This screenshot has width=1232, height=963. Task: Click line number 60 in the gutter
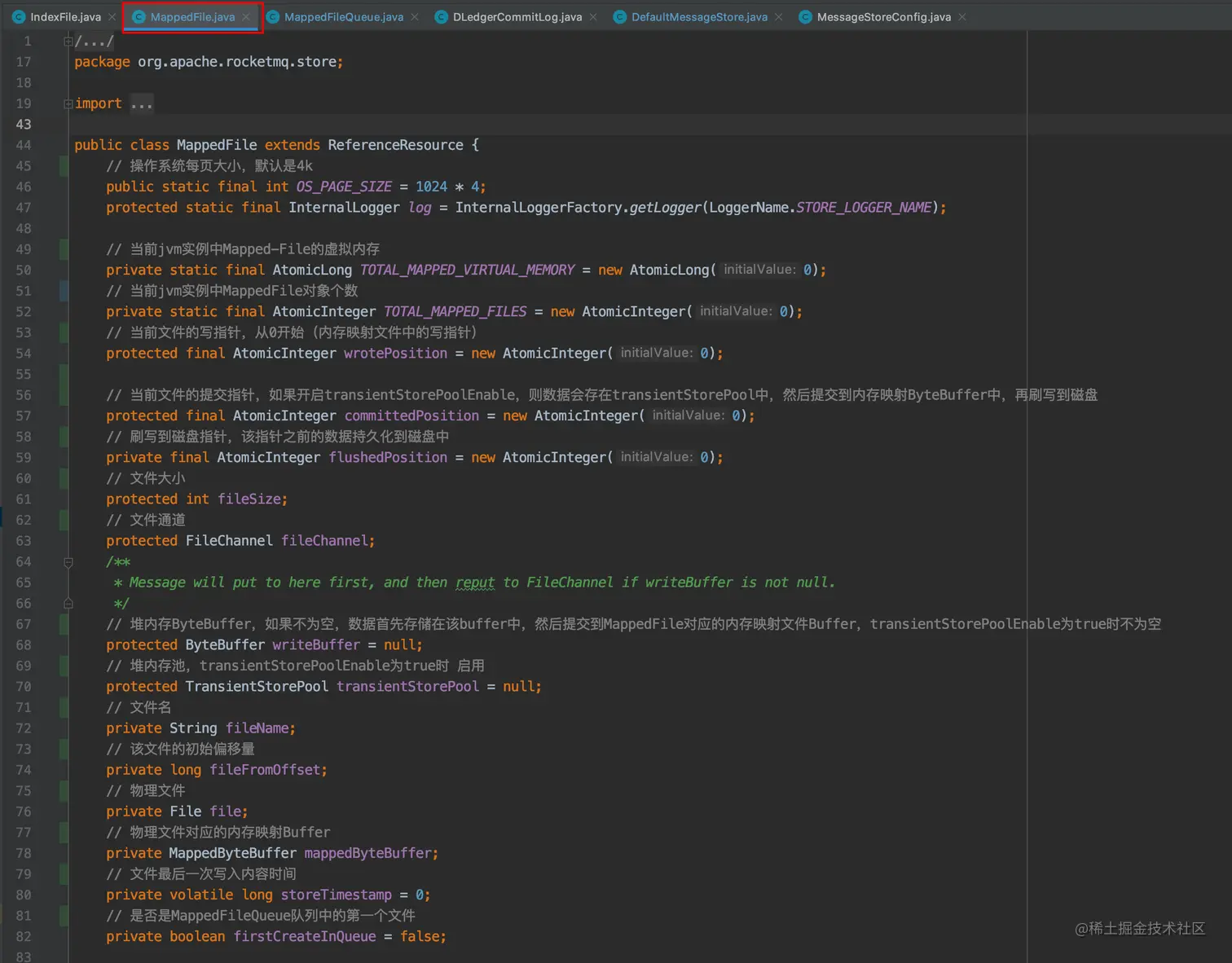coord(24,478)
